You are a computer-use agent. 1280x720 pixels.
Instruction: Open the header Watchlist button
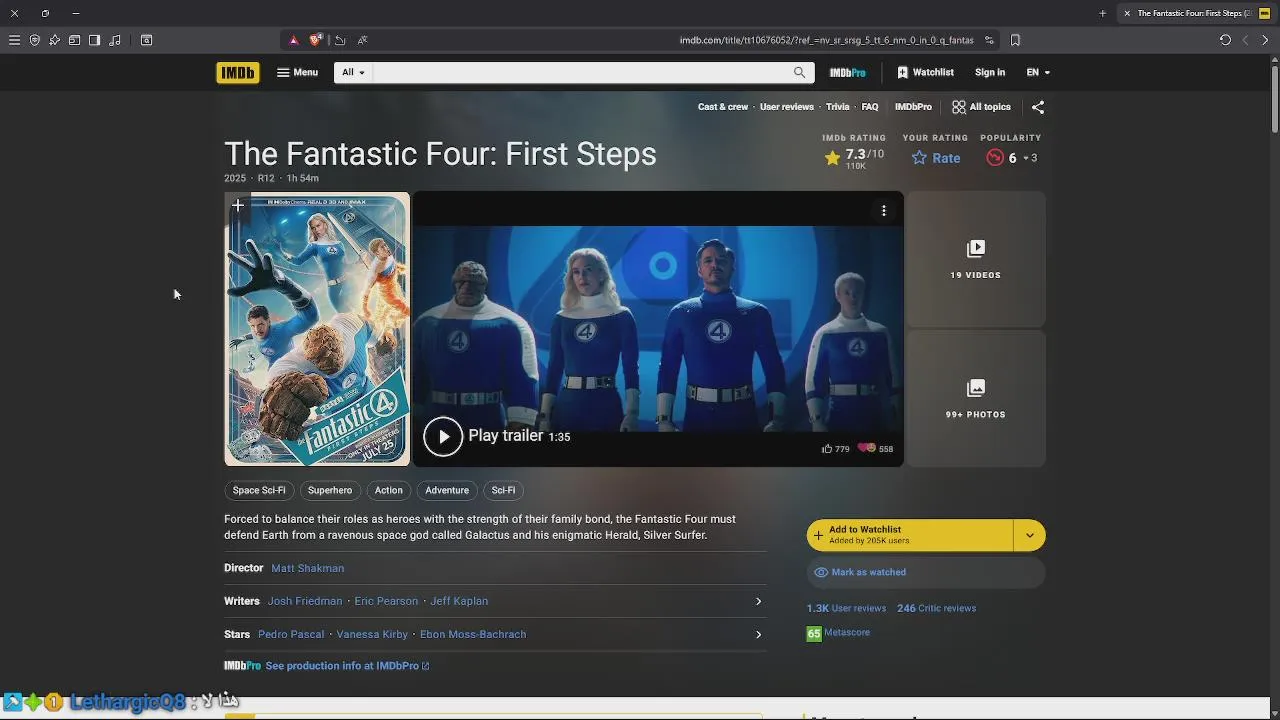pos(925,72)
